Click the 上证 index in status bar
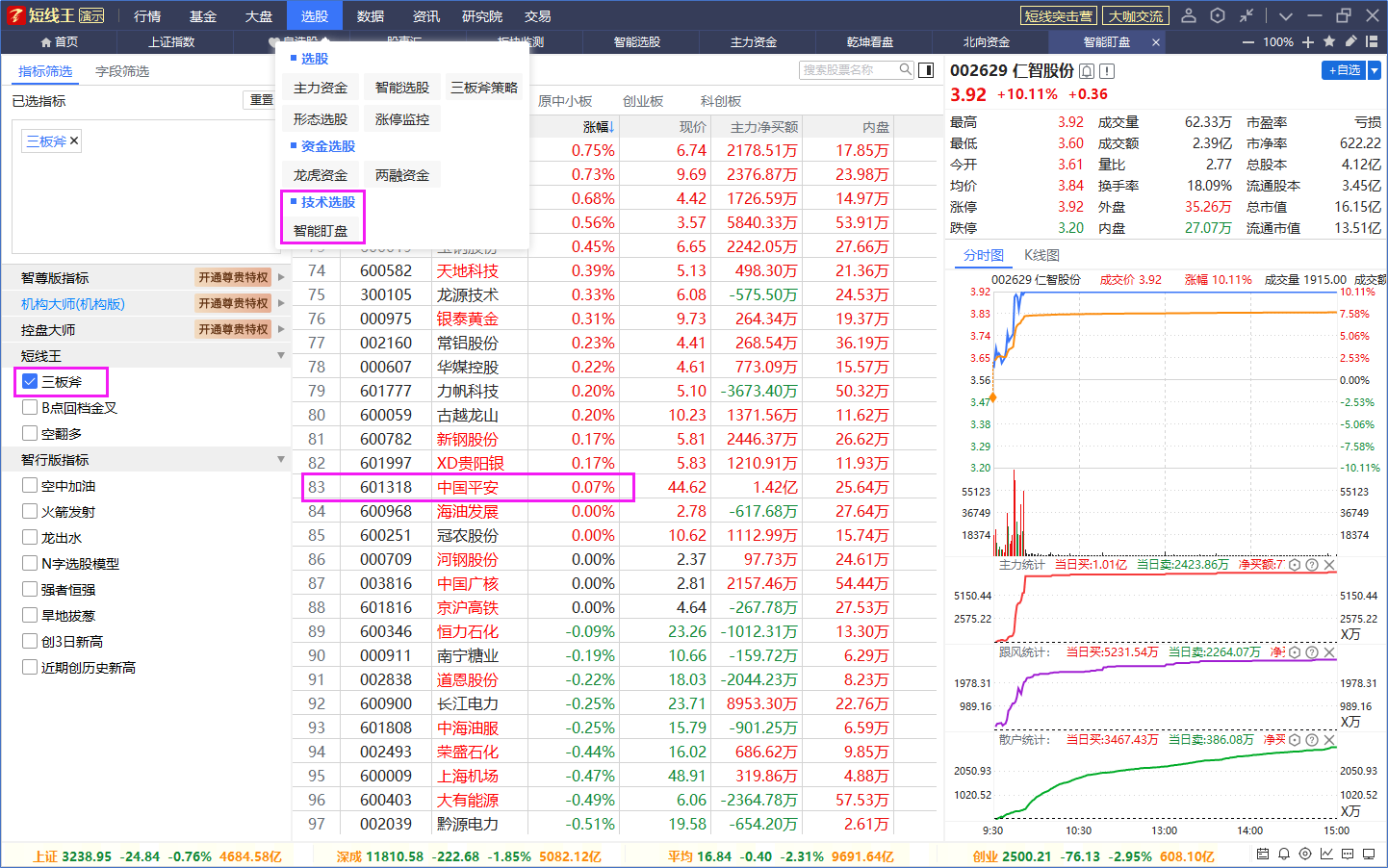1388x868 pixels. point(158,856)
